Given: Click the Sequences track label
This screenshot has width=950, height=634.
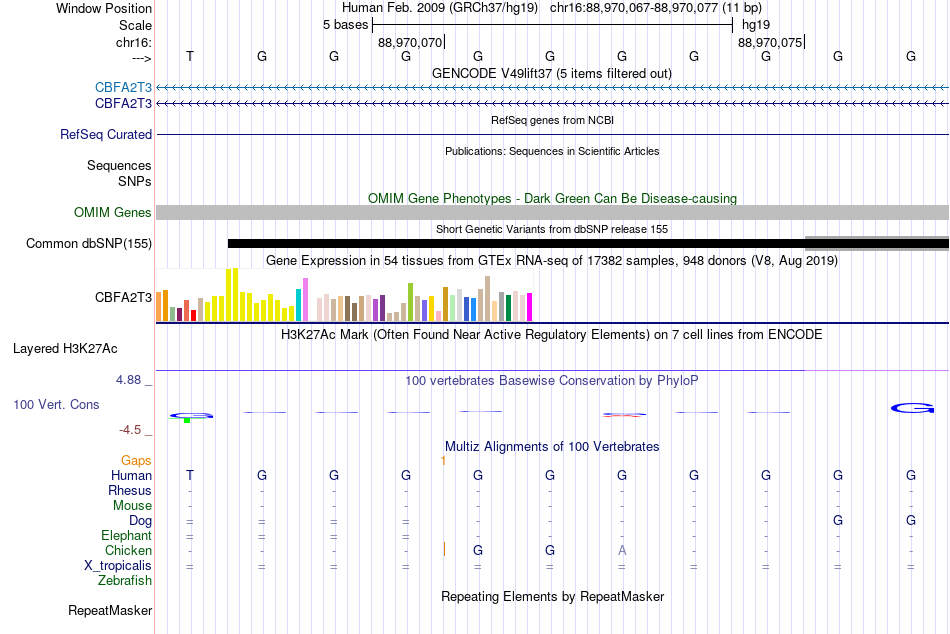Looking at the screenshot, I should pos(119,165).
